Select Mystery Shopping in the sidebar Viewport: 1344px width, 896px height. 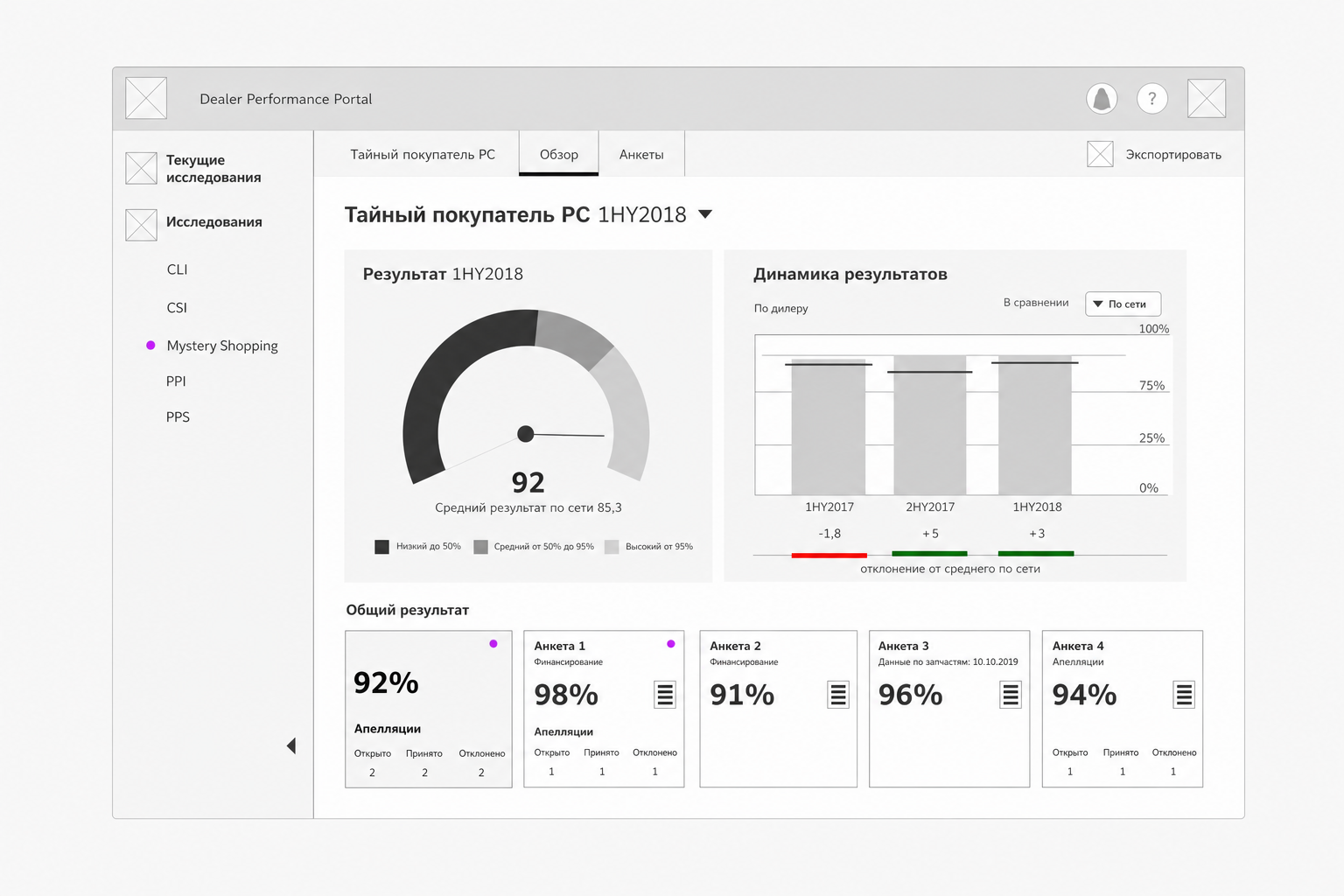[222, 346]
